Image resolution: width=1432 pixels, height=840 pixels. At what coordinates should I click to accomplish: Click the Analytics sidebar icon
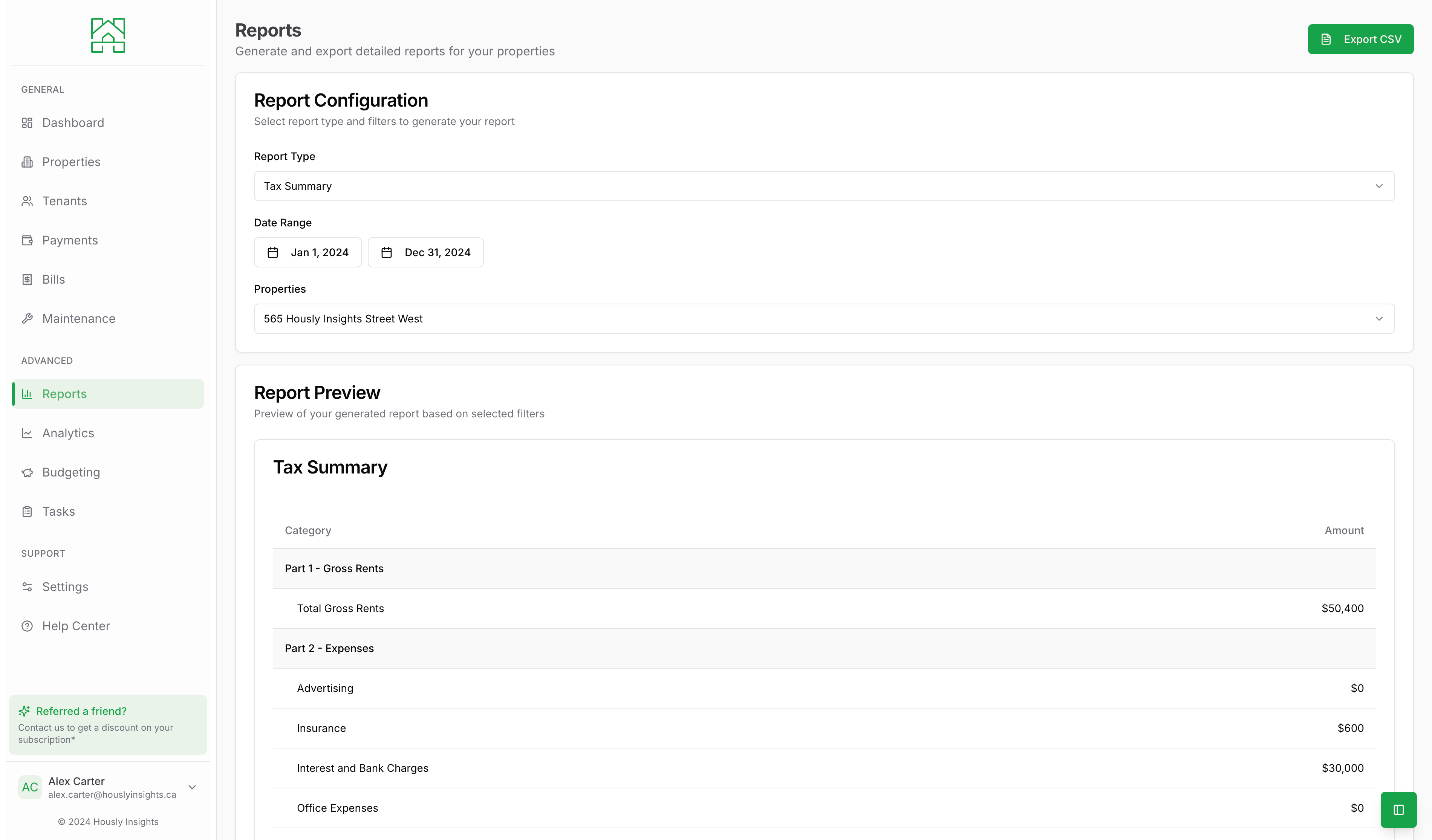(x=27, y=433)
